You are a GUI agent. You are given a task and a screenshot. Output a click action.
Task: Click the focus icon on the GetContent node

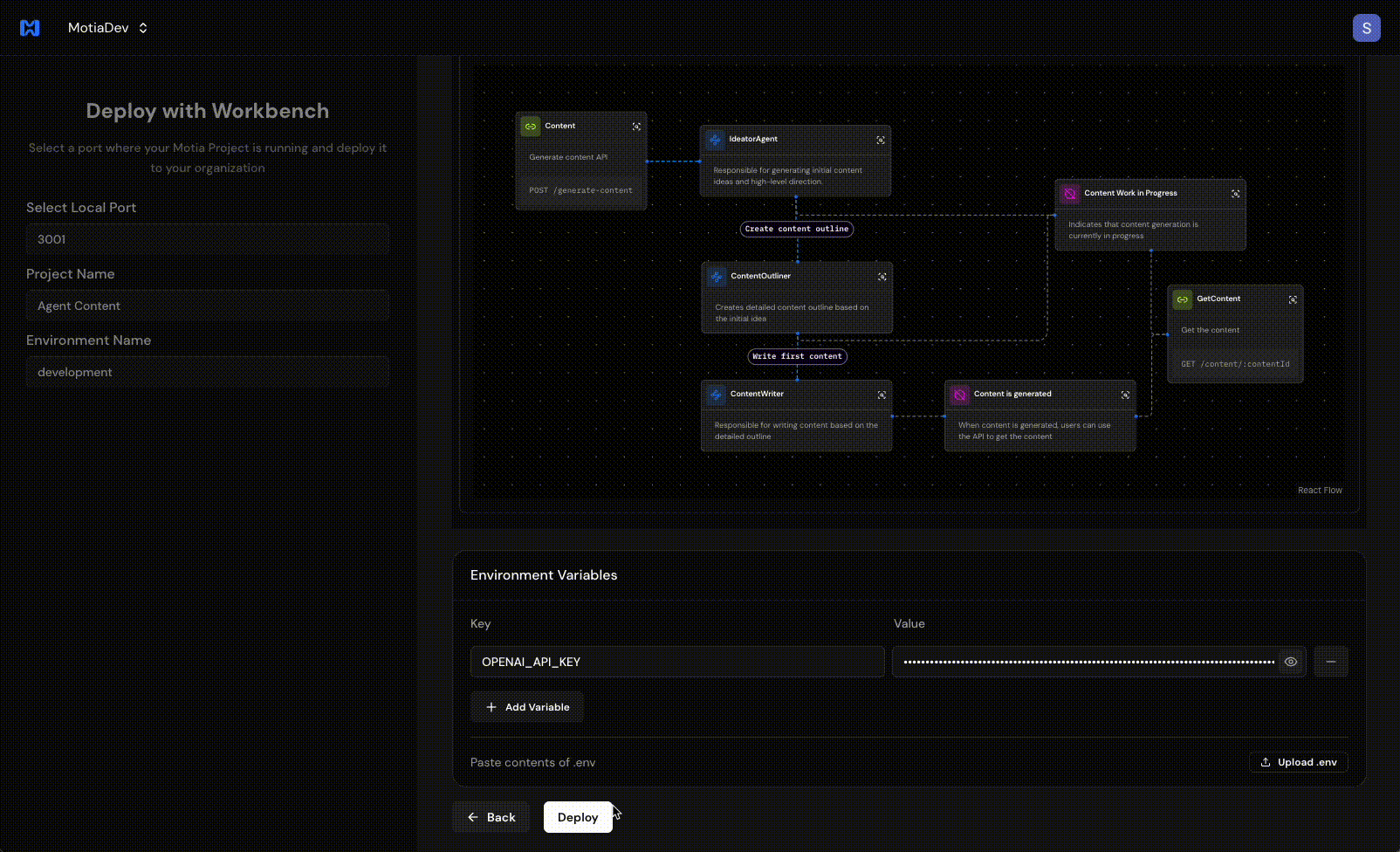click(x=1293, y=299)
